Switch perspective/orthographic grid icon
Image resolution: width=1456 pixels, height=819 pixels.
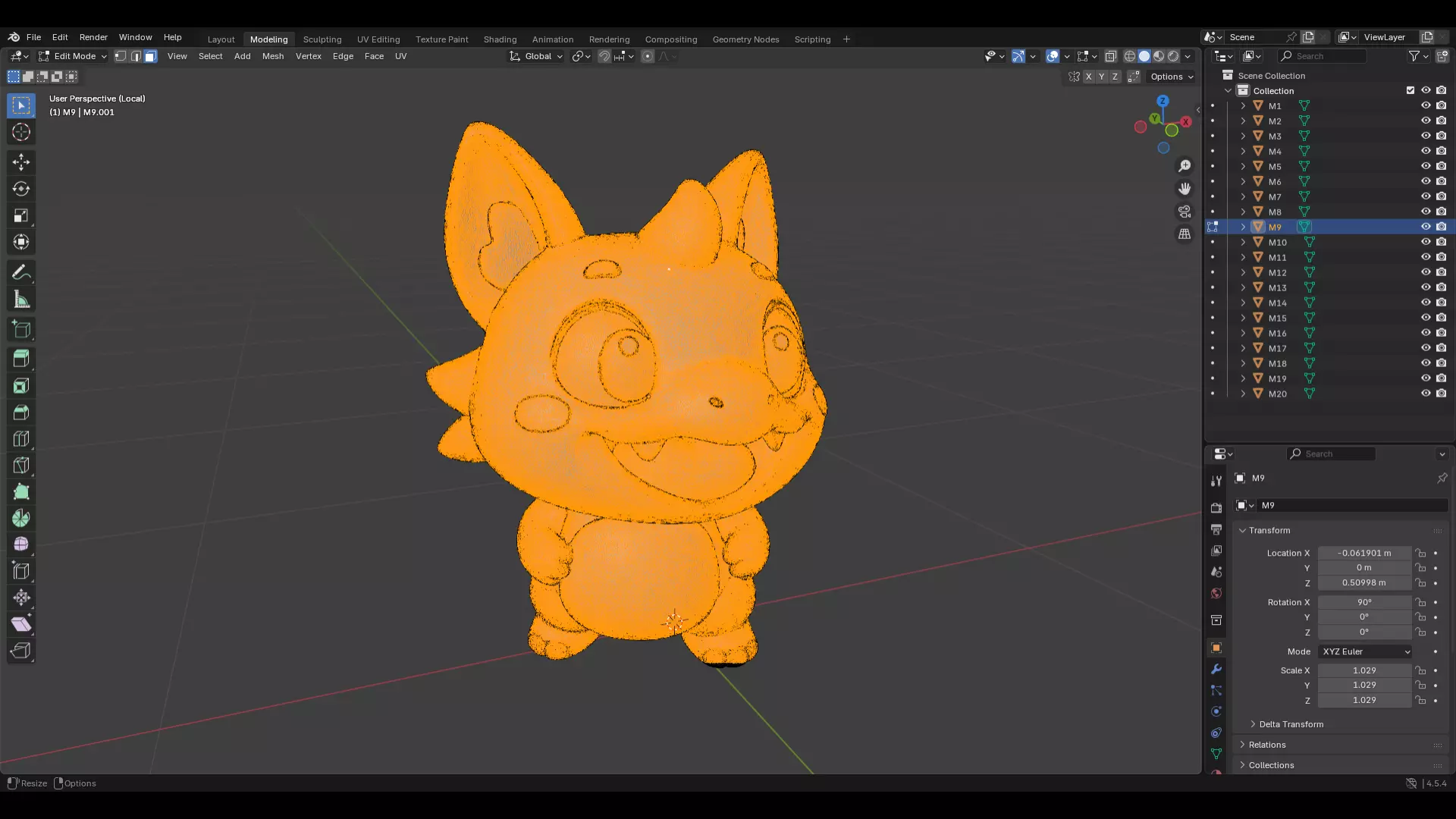pos(1185,234)
